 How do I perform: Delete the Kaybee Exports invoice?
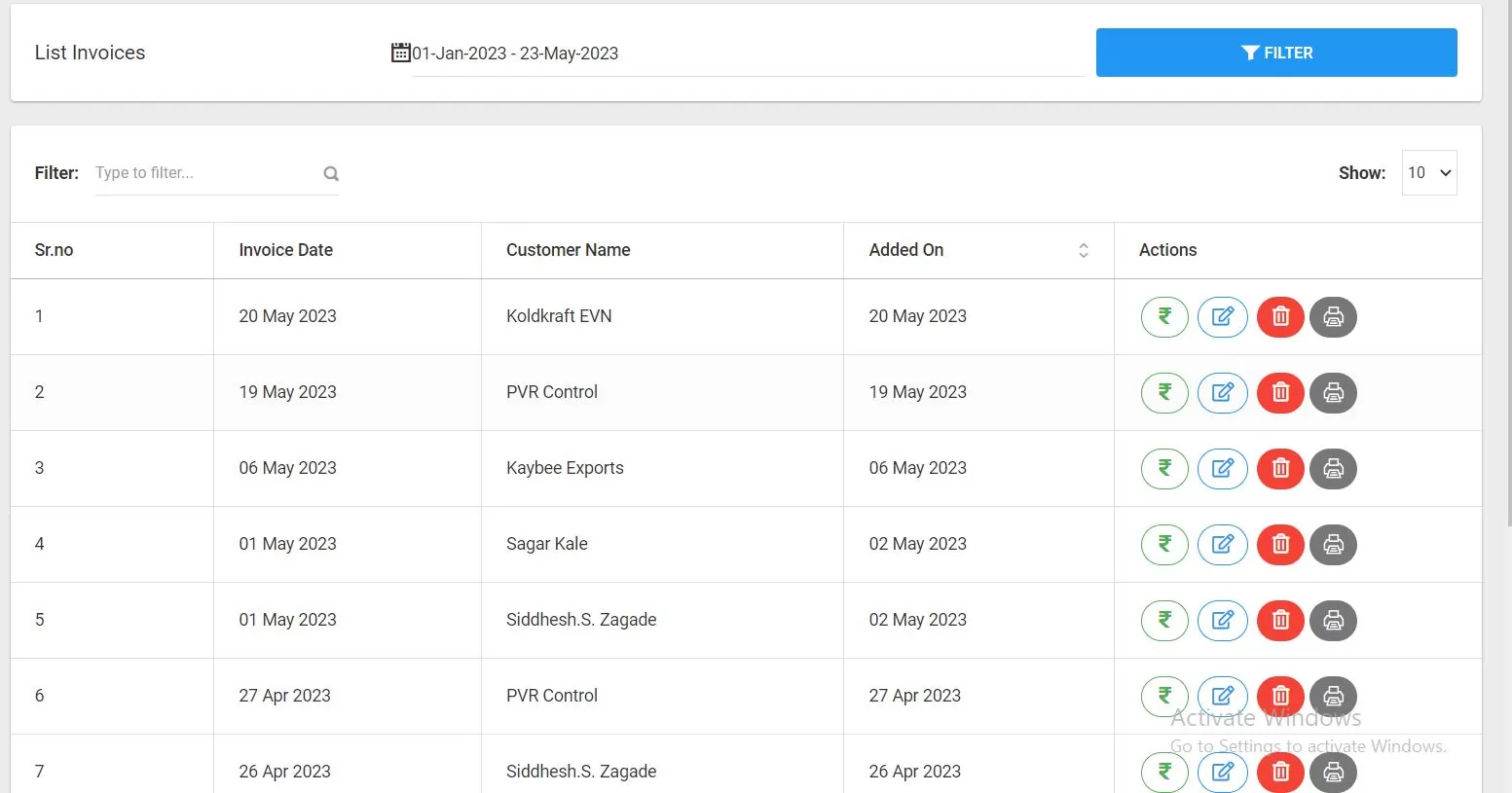click(1281, 469)
